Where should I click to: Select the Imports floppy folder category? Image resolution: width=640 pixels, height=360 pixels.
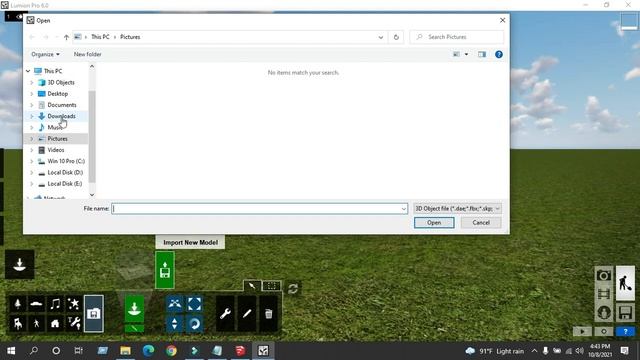click(94, 313)
